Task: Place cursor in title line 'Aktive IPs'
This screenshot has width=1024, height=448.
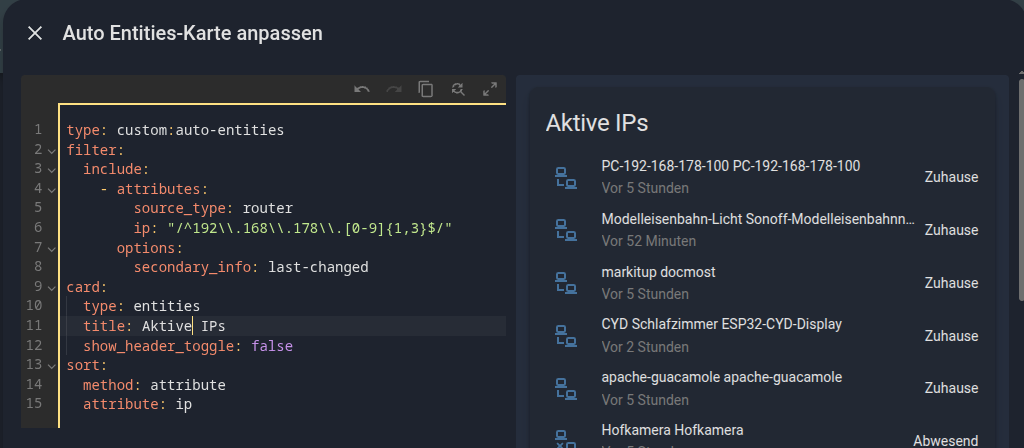Action: tap(192, 326)
